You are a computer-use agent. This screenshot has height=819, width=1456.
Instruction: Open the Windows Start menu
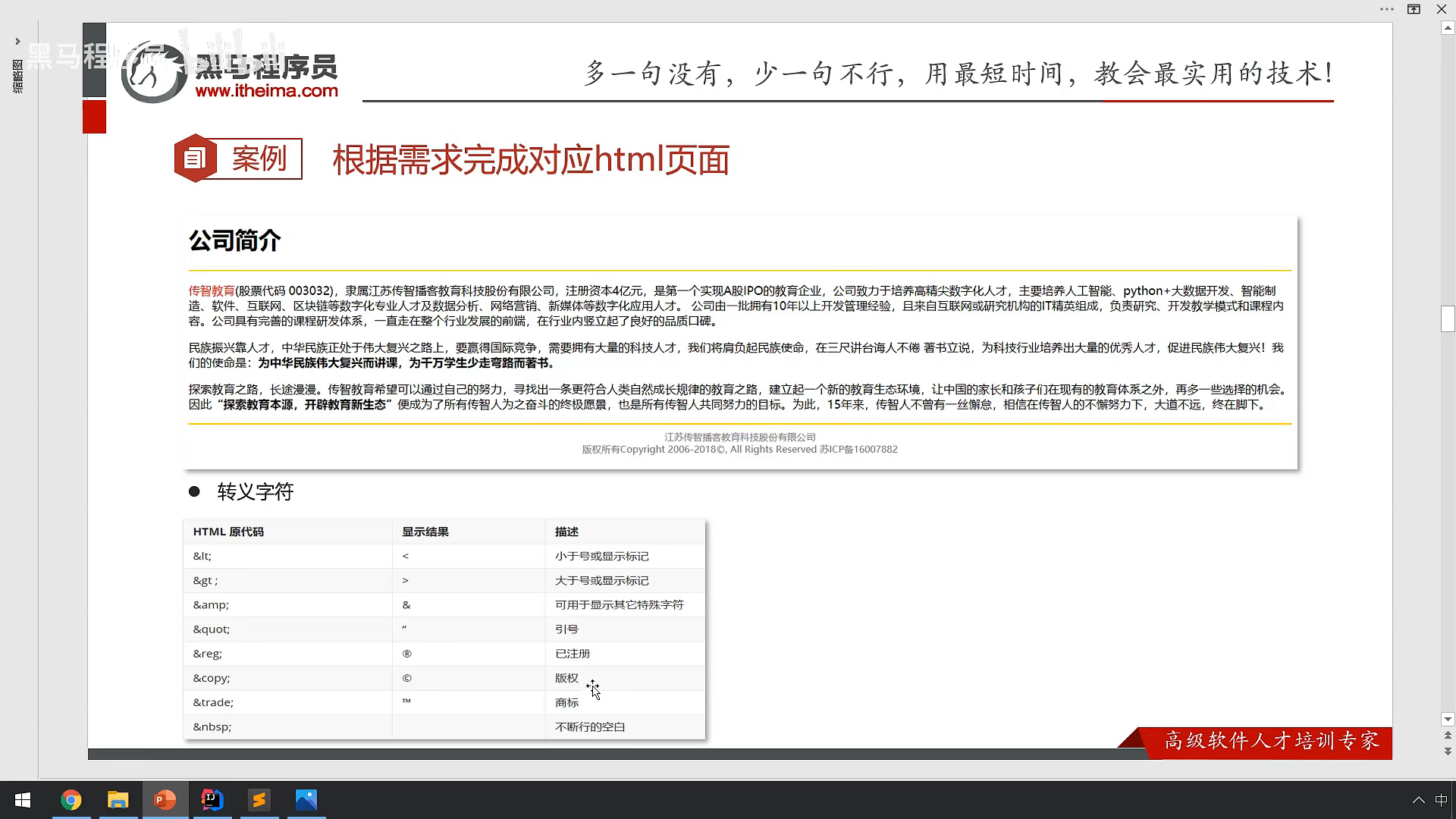[x=23, y=800]
